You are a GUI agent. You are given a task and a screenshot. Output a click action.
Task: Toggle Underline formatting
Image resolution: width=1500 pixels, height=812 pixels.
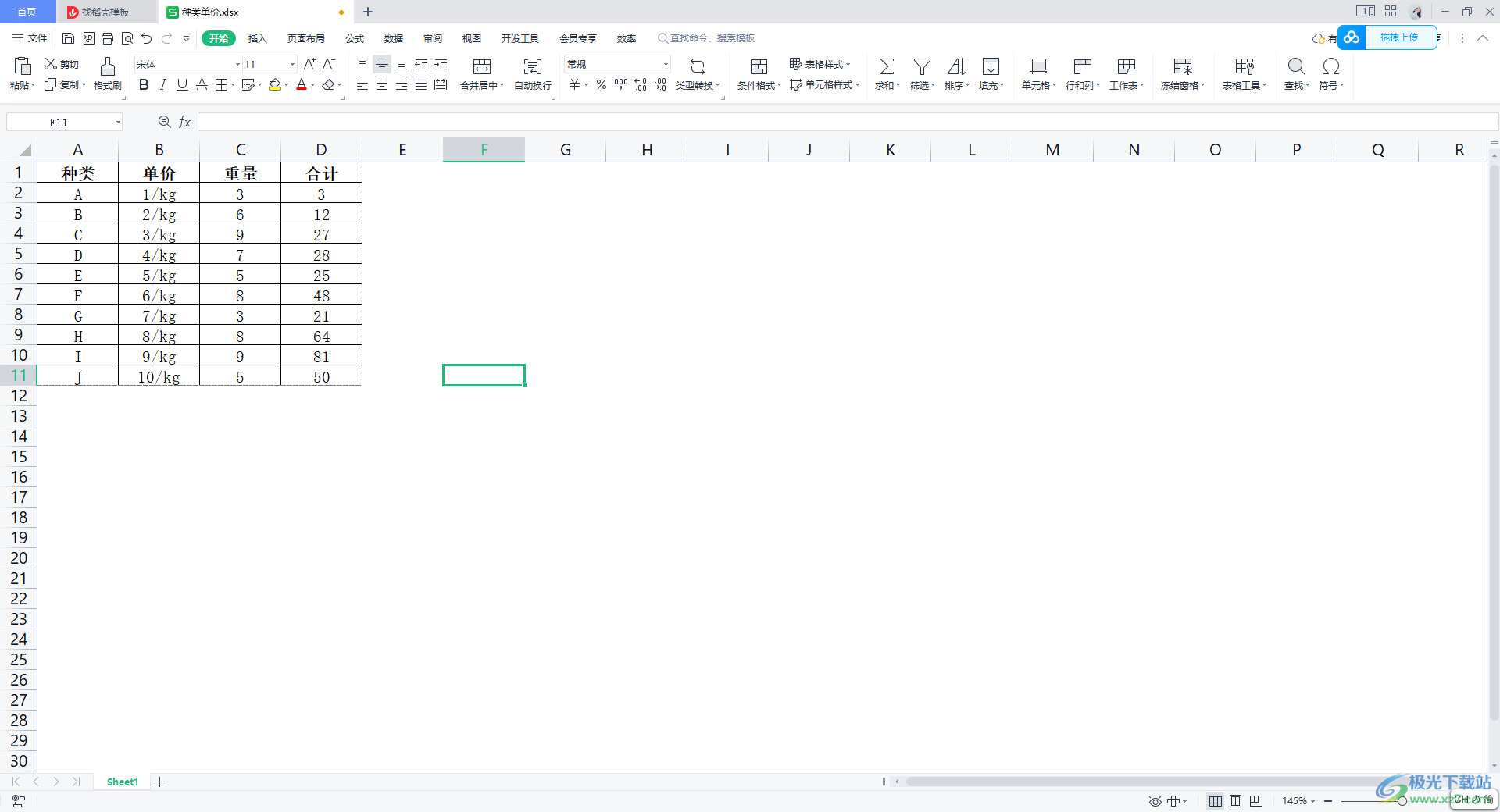(x=182, y=84)
